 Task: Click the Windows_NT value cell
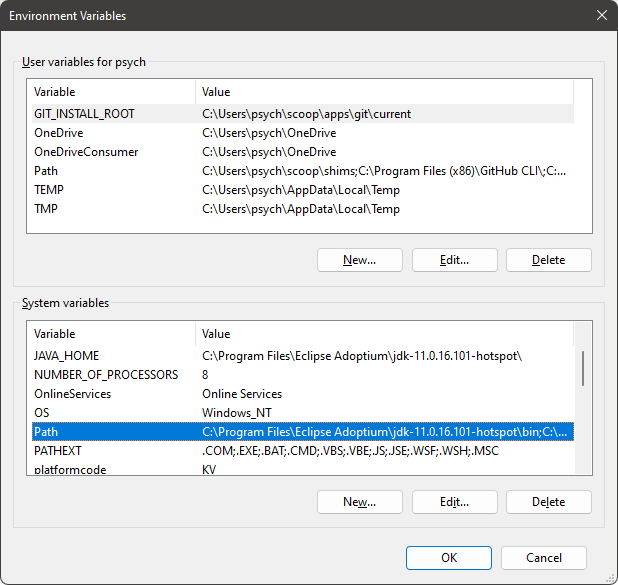[x=236, y=413]
